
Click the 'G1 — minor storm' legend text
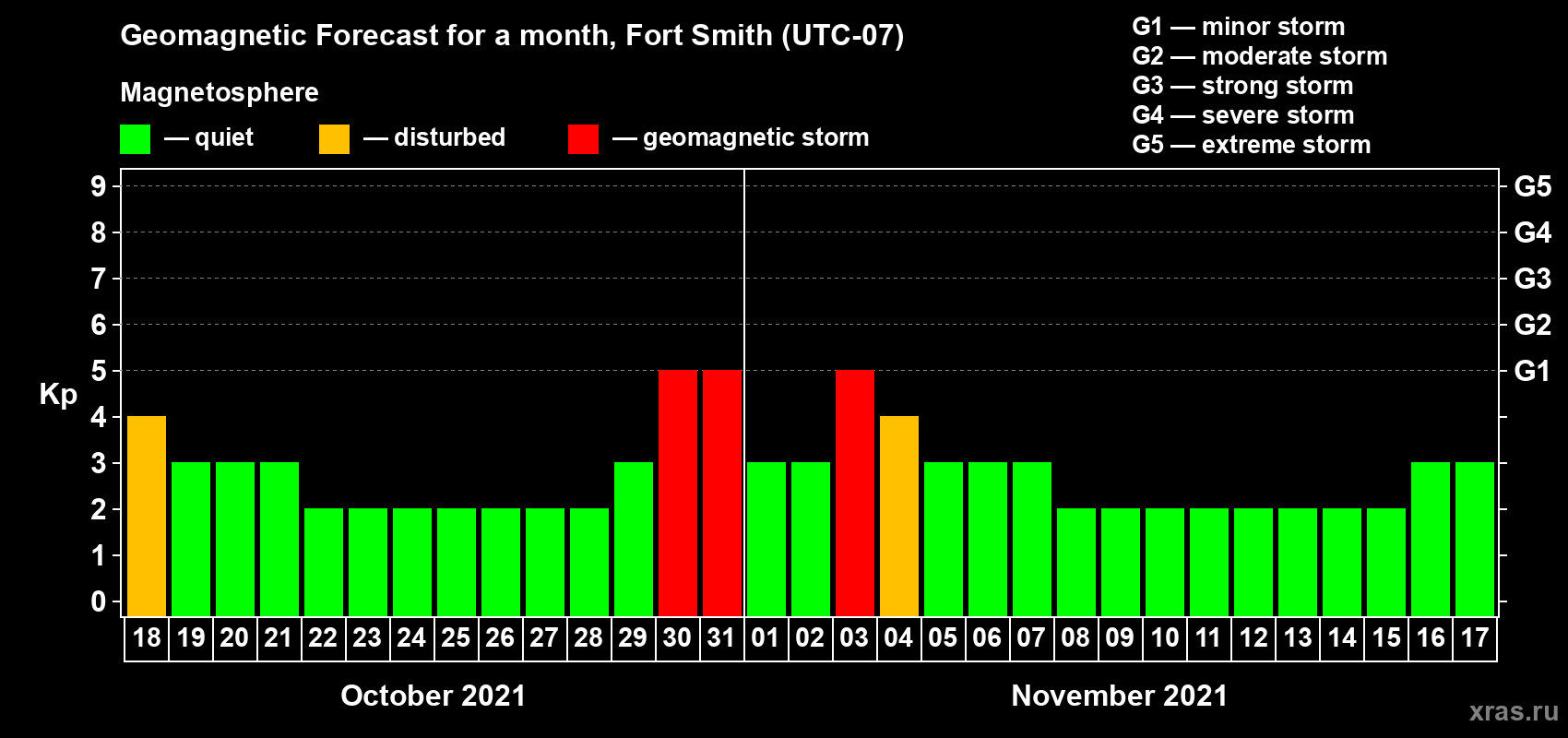coord(1239,27)
